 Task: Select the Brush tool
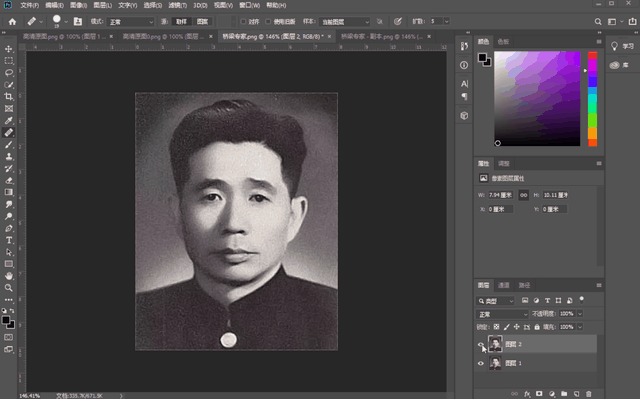pos(9,144)
